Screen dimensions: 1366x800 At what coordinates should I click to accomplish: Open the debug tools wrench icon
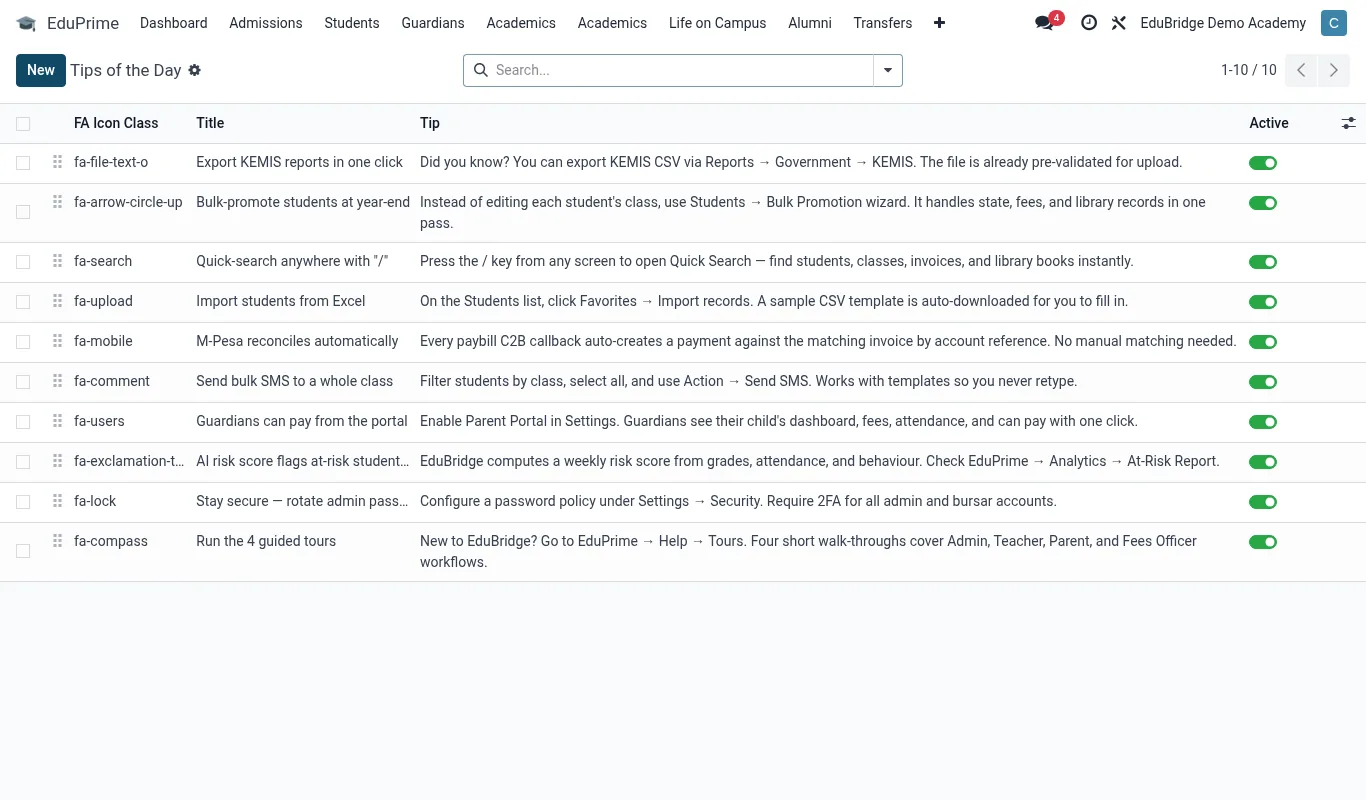pos(1118,23)
